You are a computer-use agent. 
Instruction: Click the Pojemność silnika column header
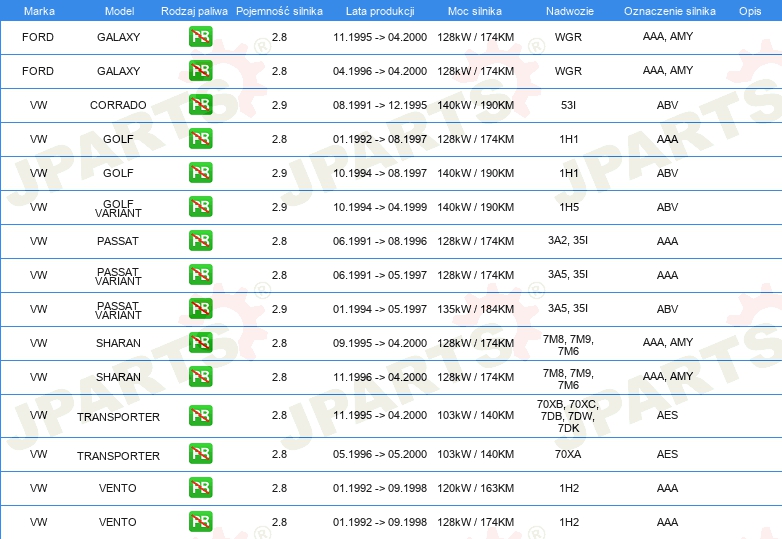click(279, 11)
